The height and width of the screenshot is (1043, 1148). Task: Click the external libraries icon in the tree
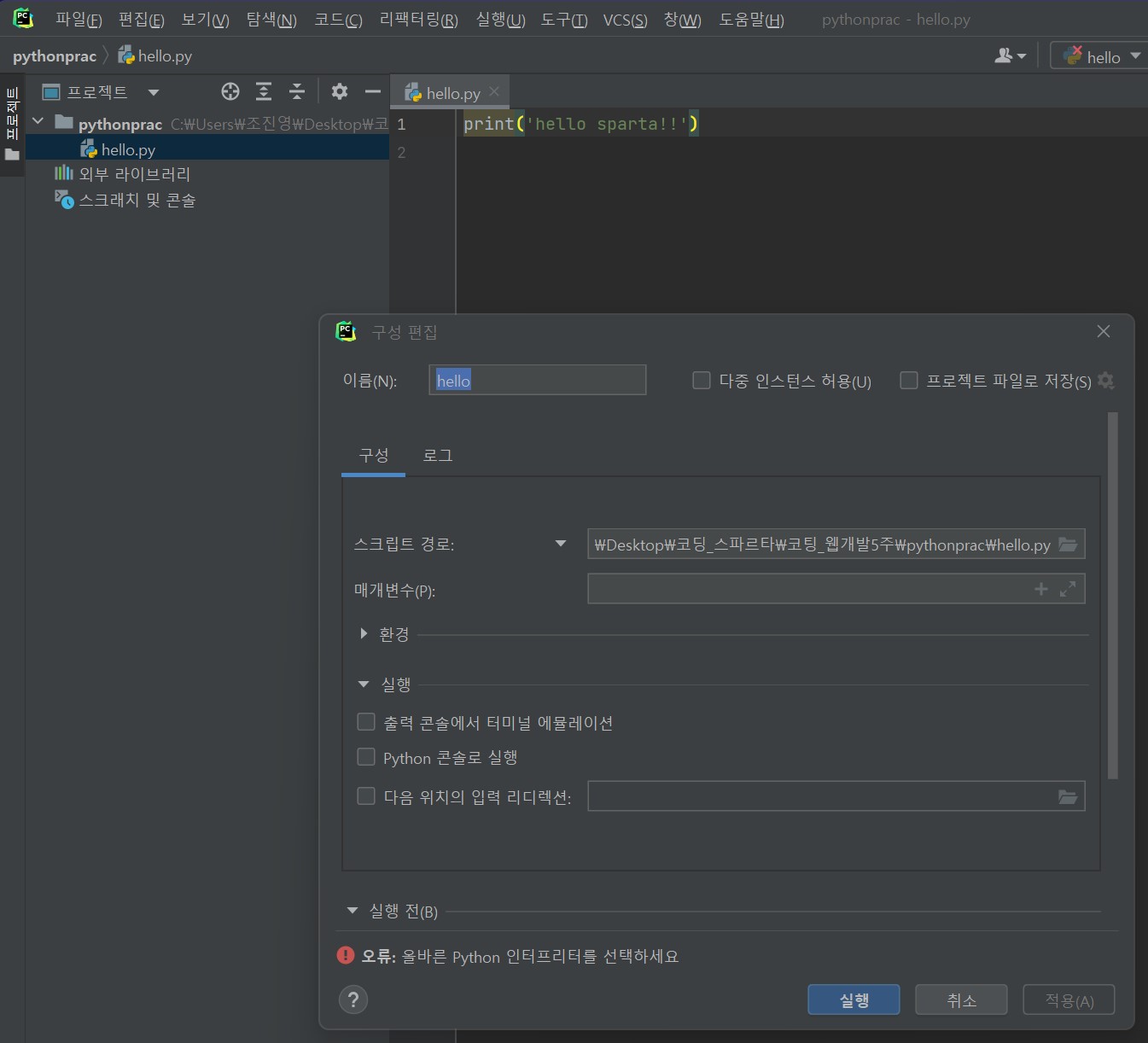point(64,173)
